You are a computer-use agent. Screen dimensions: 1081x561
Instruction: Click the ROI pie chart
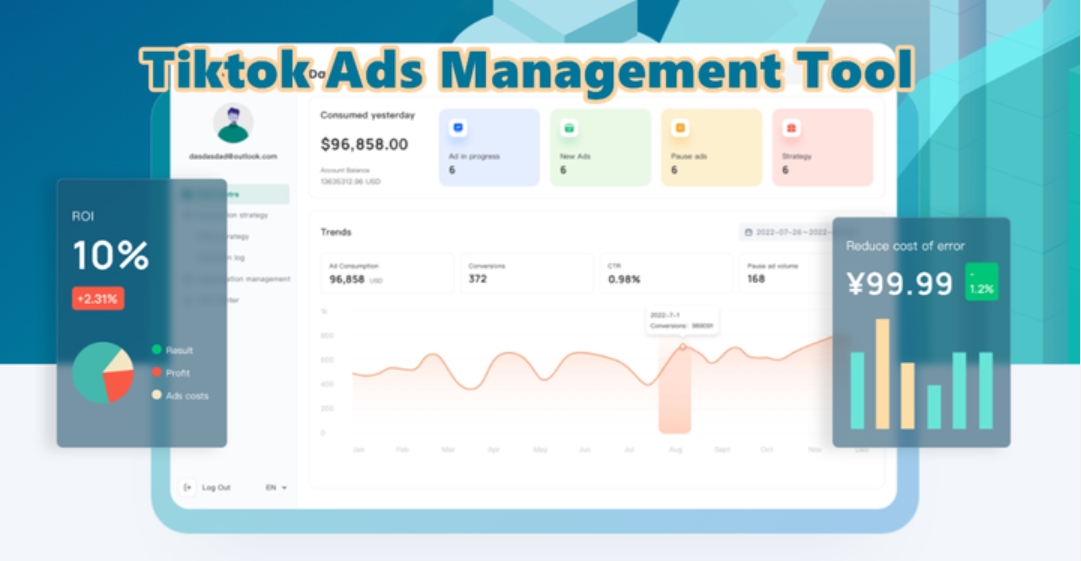103,373
